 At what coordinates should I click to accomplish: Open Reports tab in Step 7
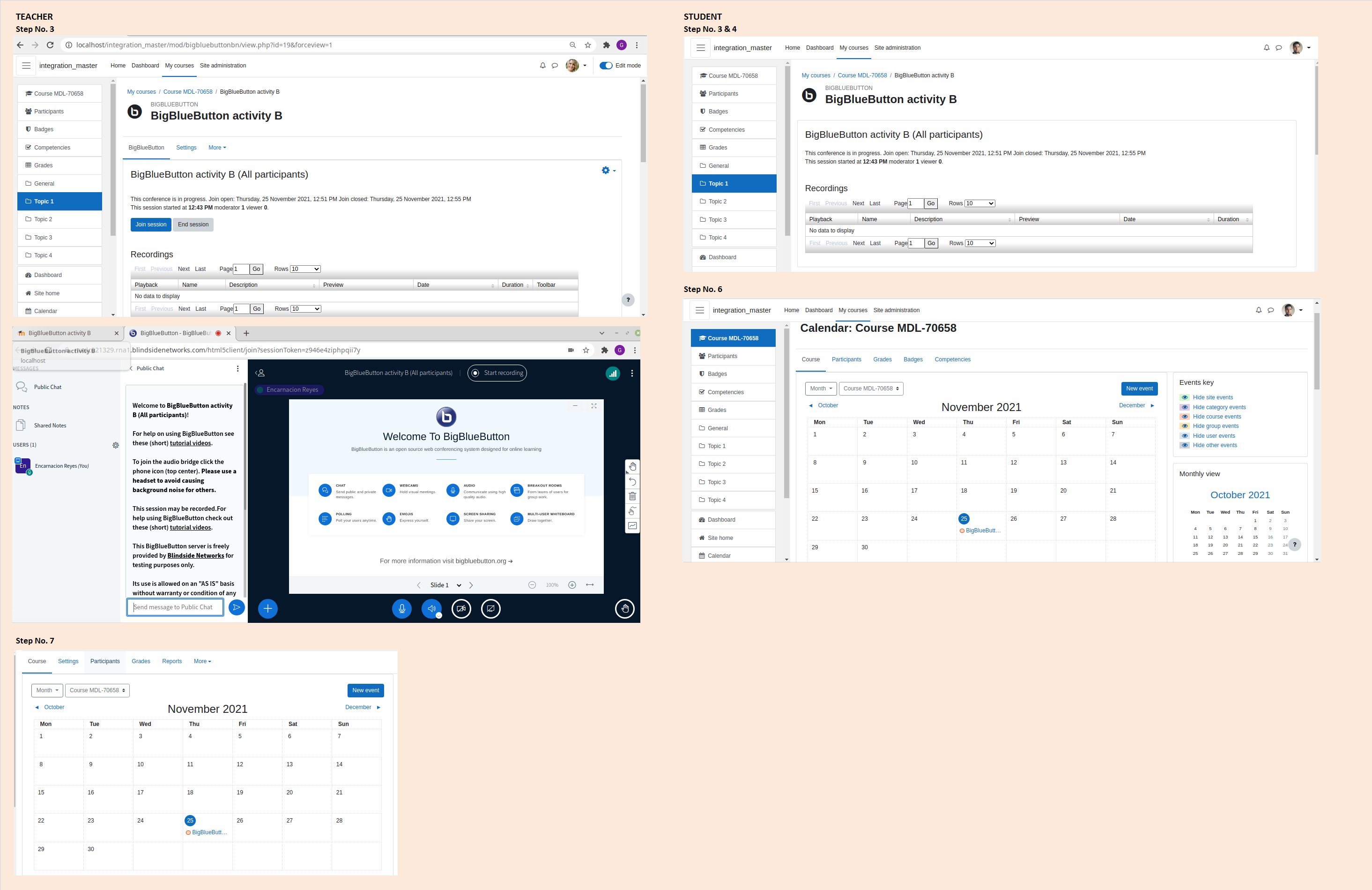tap(172, 662)
